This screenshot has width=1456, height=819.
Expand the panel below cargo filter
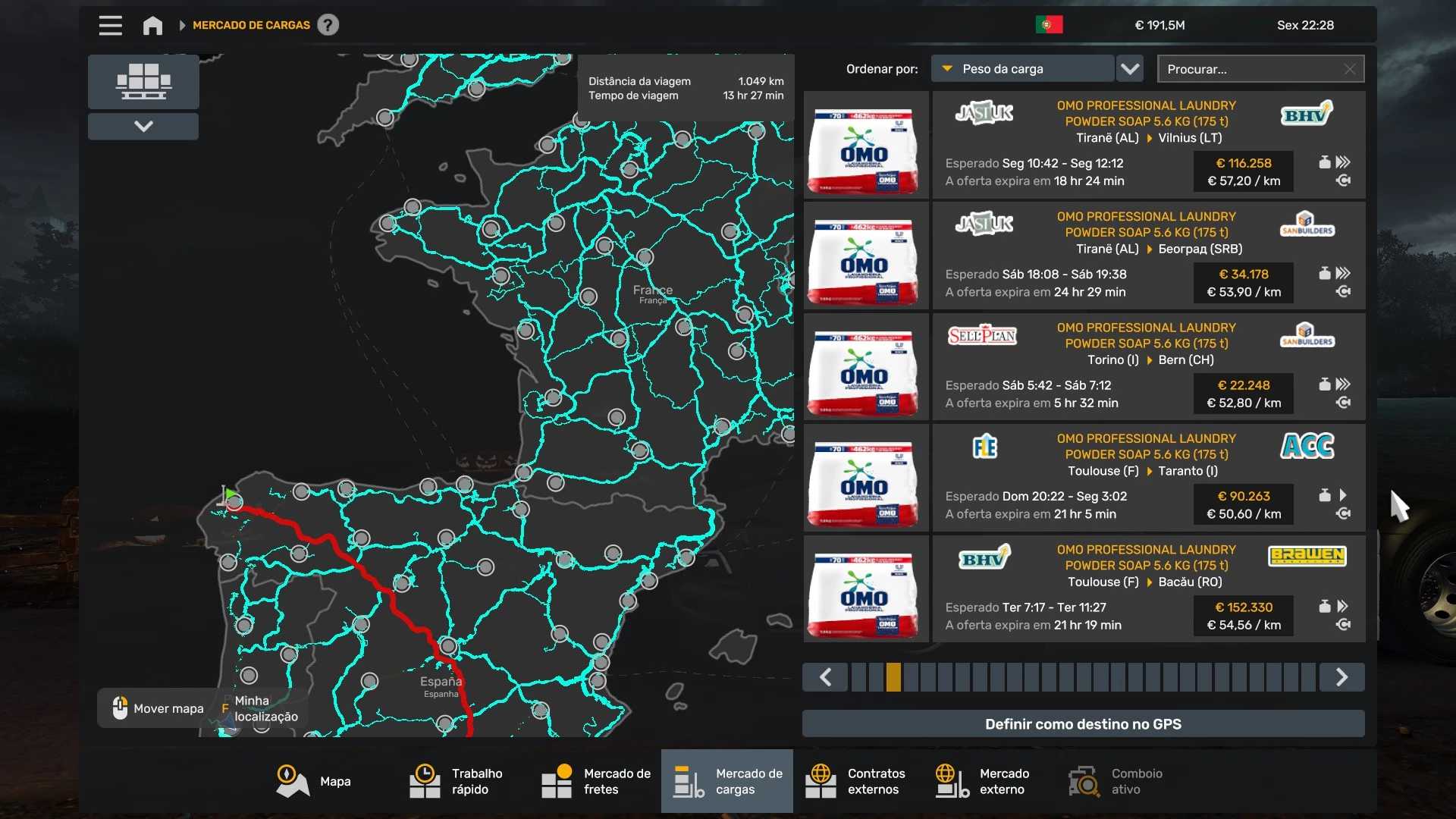click(143, 126)
